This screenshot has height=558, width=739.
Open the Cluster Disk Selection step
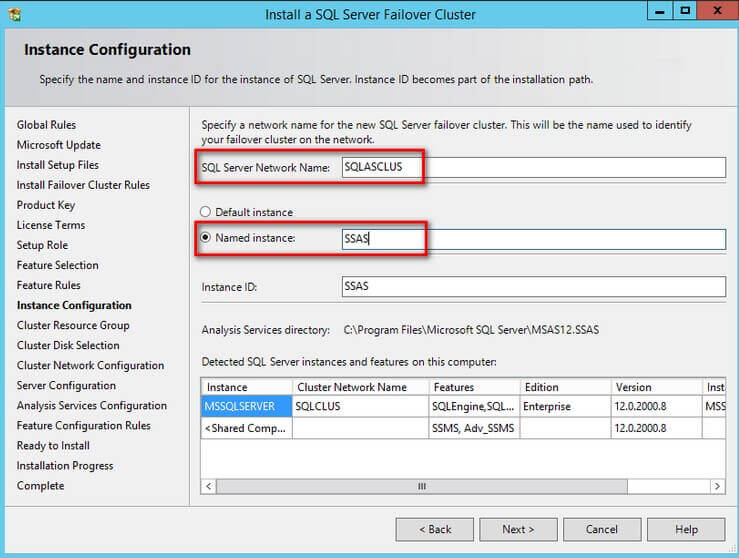coord(68,345)
